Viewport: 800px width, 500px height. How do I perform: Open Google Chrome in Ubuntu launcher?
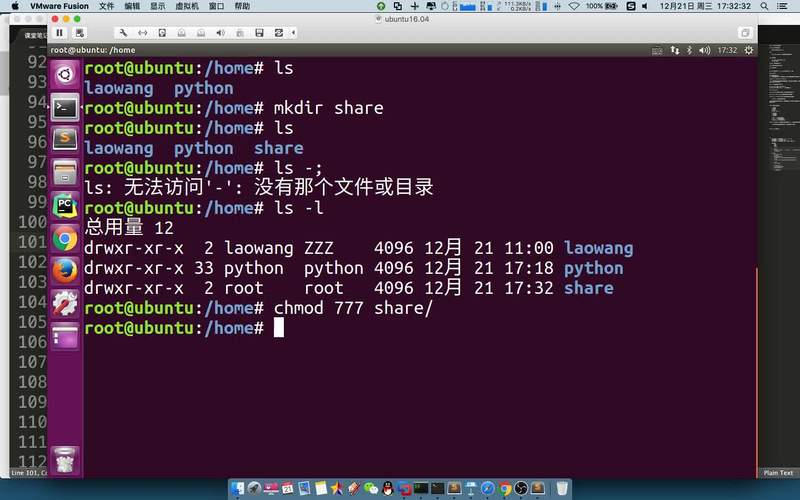(65, 237)
